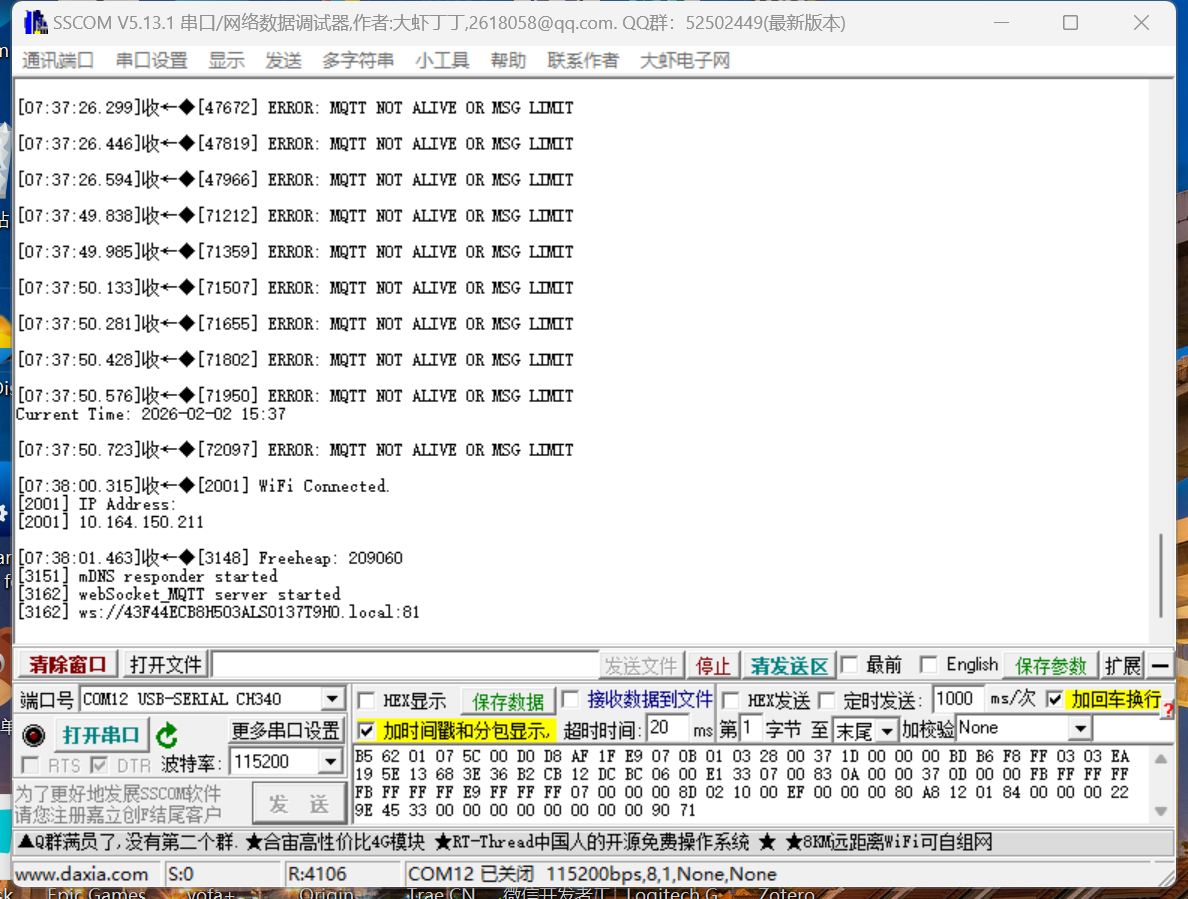Screen dimensions: 1188x899
Task: Enable the 定时发送 checkbox
Action: pyautogui.click(x=827, y=701)
